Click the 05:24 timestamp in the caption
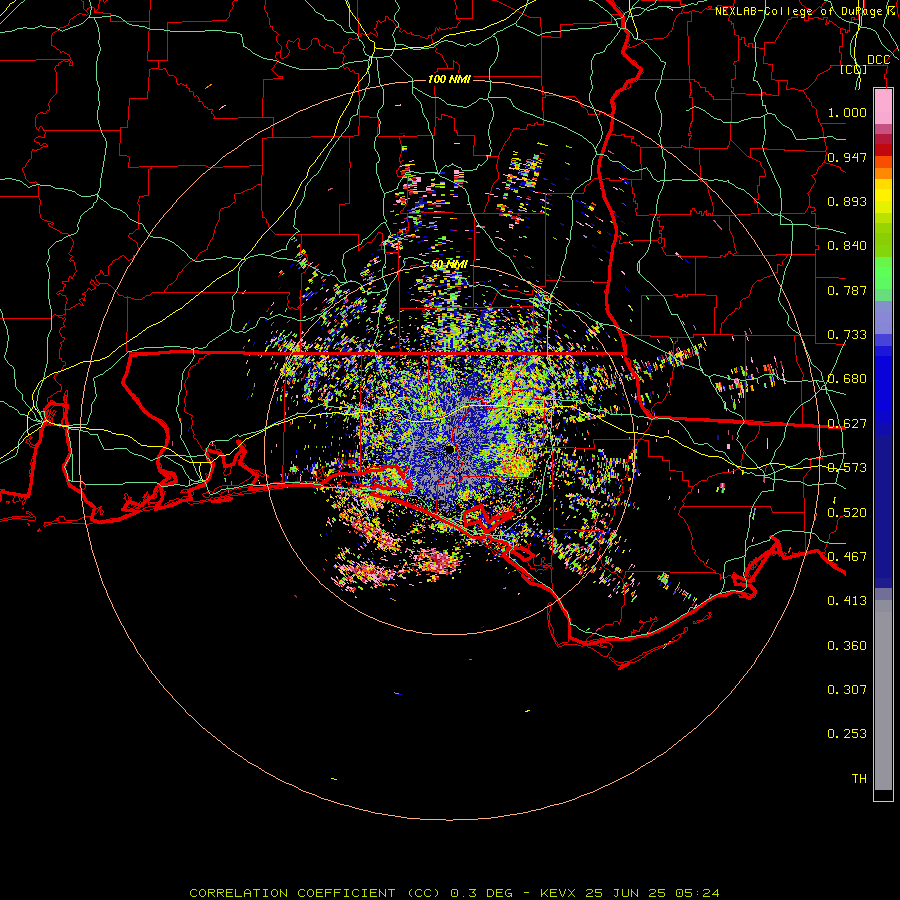The height and width of the screenshot is (900, 900). (697, 893)
